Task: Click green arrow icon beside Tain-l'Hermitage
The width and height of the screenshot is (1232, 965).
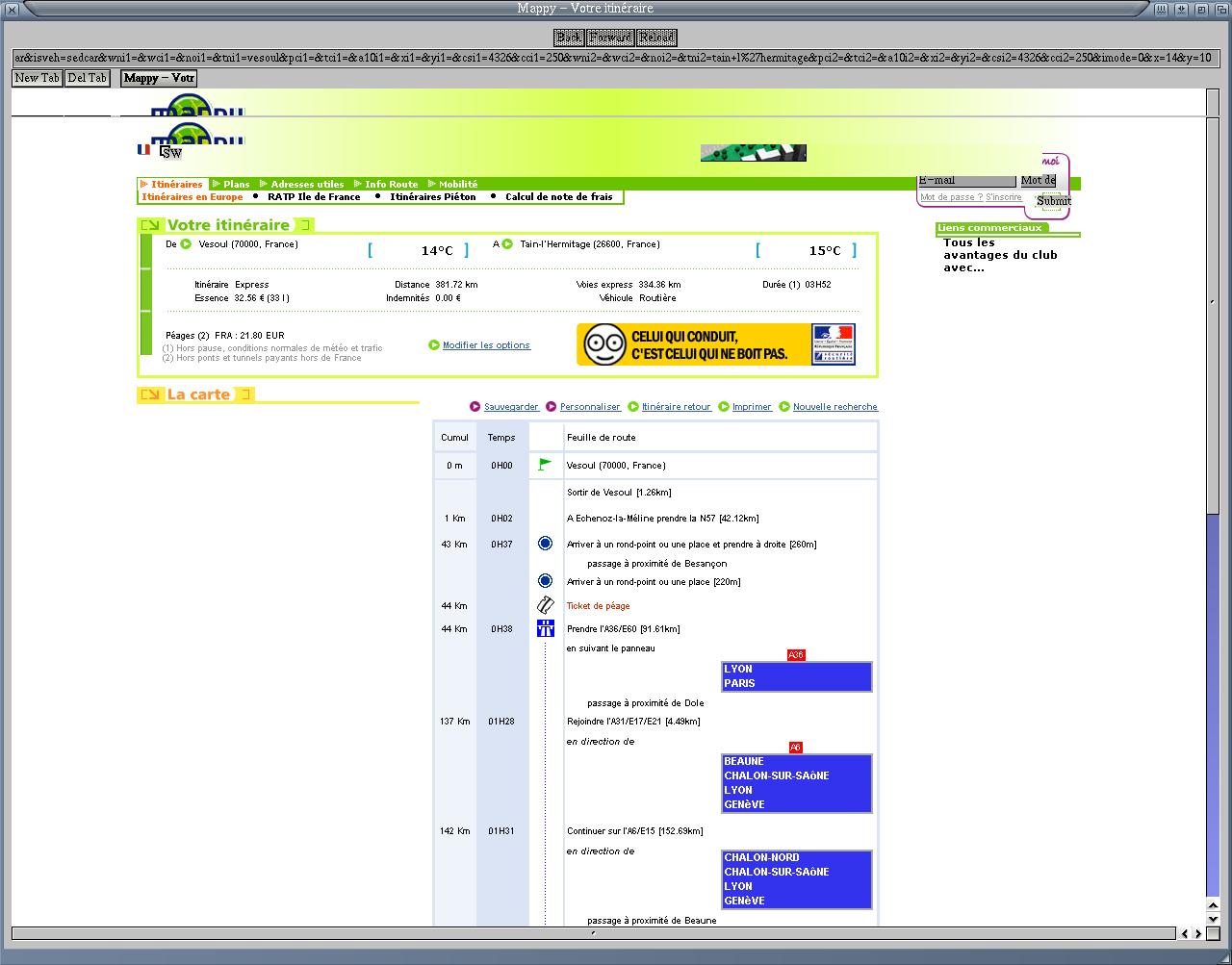Action: [507, 244]
